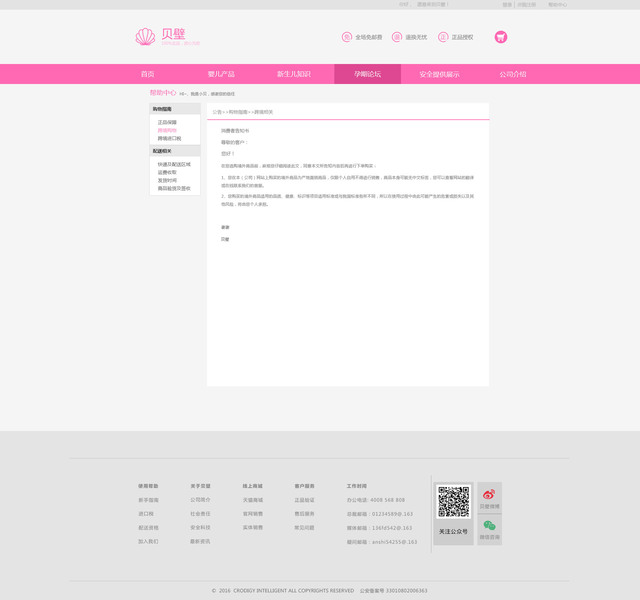Click 常见问题 footer link
The width and height of the screenshot is (640, 600).
click(x=304, y=528)
